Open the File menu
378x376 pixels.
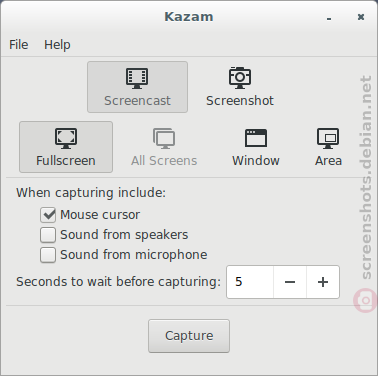click(x=19, y=45)
